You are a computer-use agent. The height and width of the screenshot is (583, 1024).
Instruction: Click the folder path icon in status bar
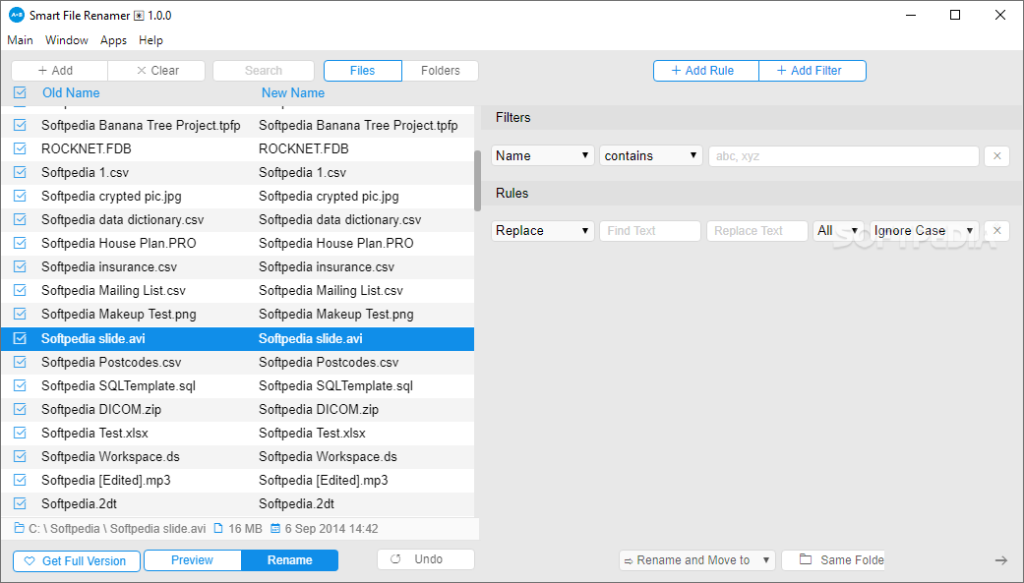click(19, 528)
